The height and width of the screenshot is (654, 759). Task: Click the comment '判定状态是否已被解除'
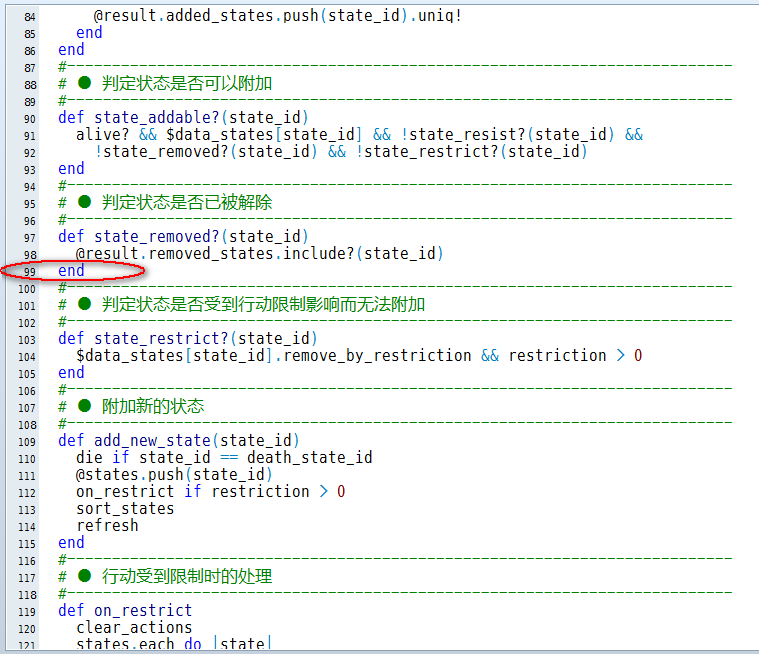click(187, 202)
